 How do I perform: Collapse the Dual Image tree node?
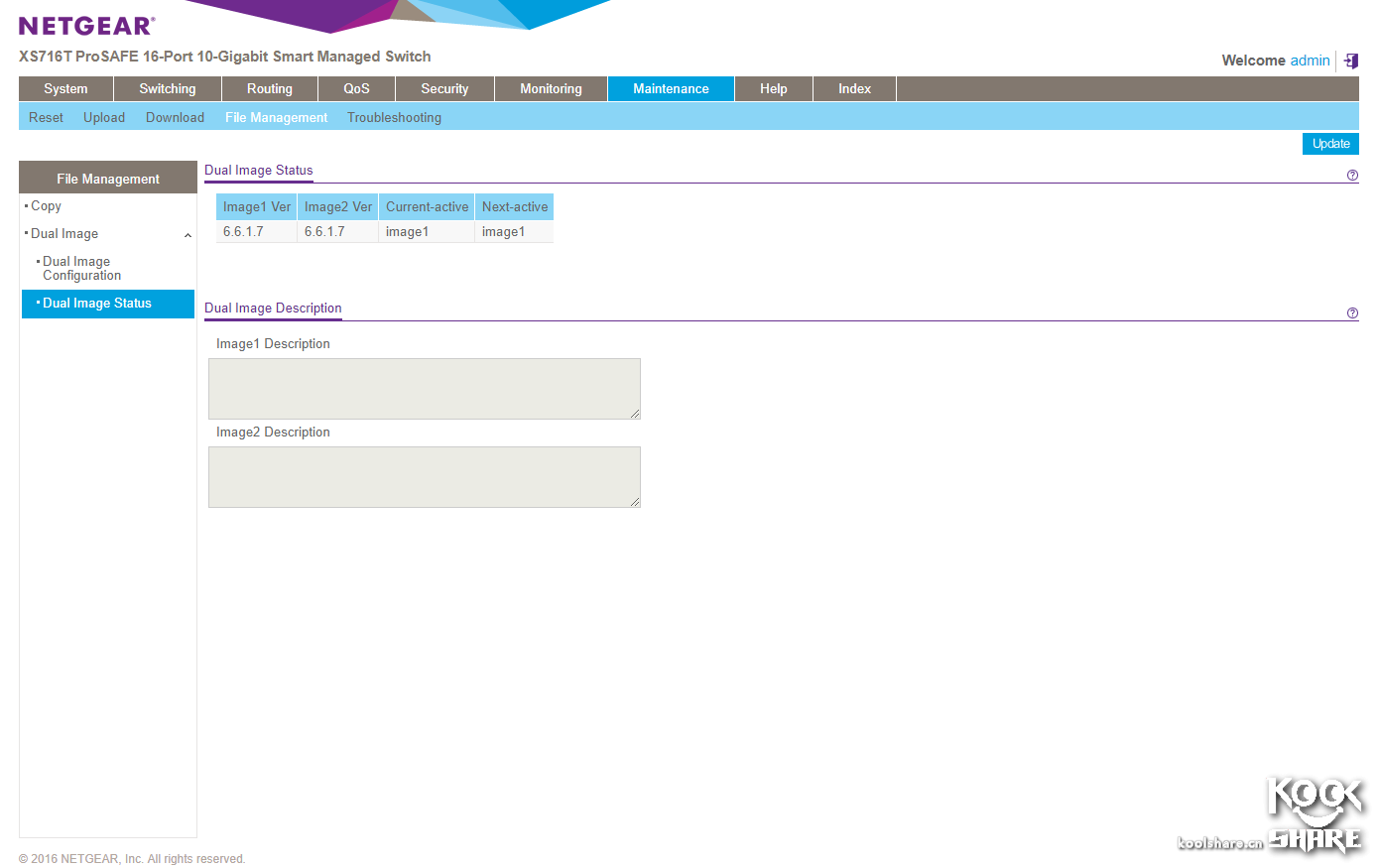tap(188, 235)
